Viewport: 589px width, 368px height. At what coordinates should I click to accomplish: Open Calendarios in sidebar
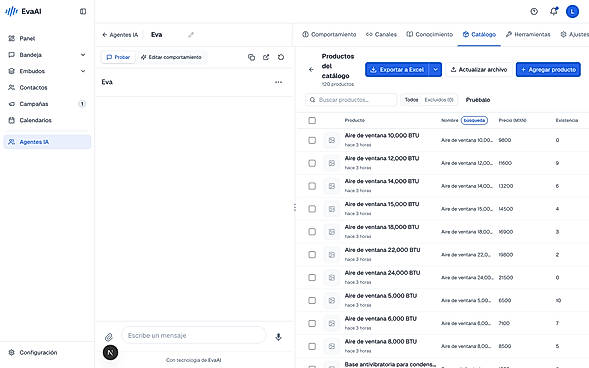47,120
